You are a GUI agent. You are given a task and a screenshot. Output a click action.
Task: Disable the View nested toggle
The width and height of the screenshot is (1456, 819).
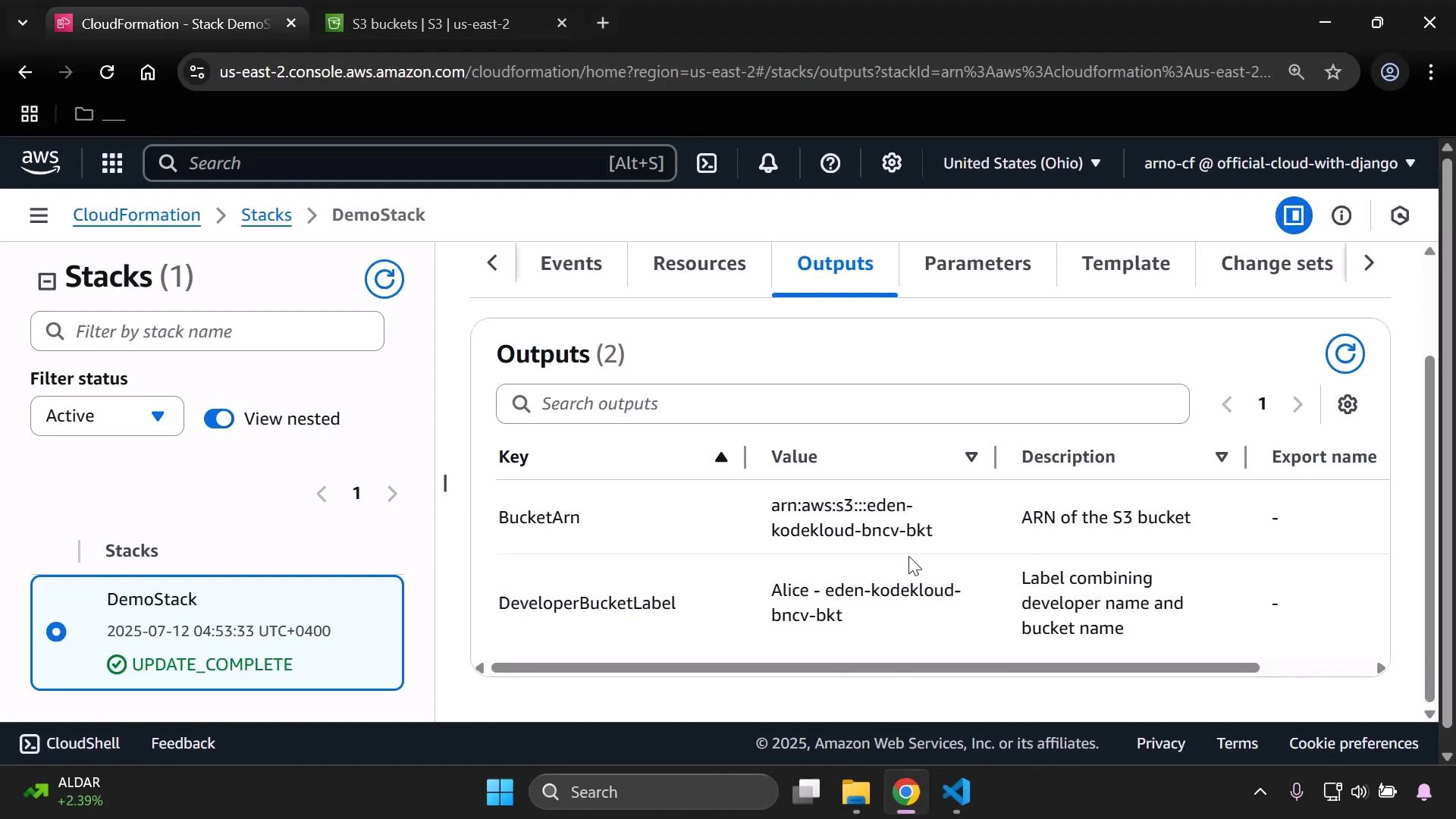coord(218,418)
